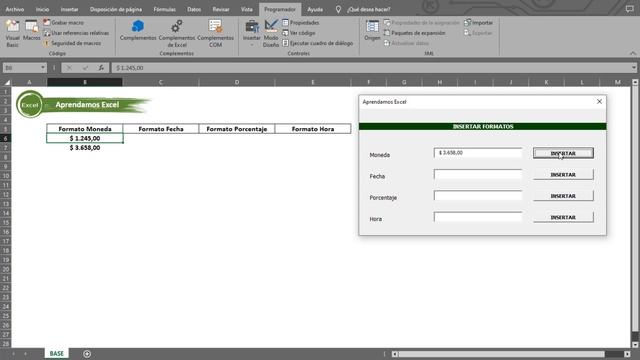Open Seguridad de macros settings
This screenshot has height=360, width=640.
(72, 43)
